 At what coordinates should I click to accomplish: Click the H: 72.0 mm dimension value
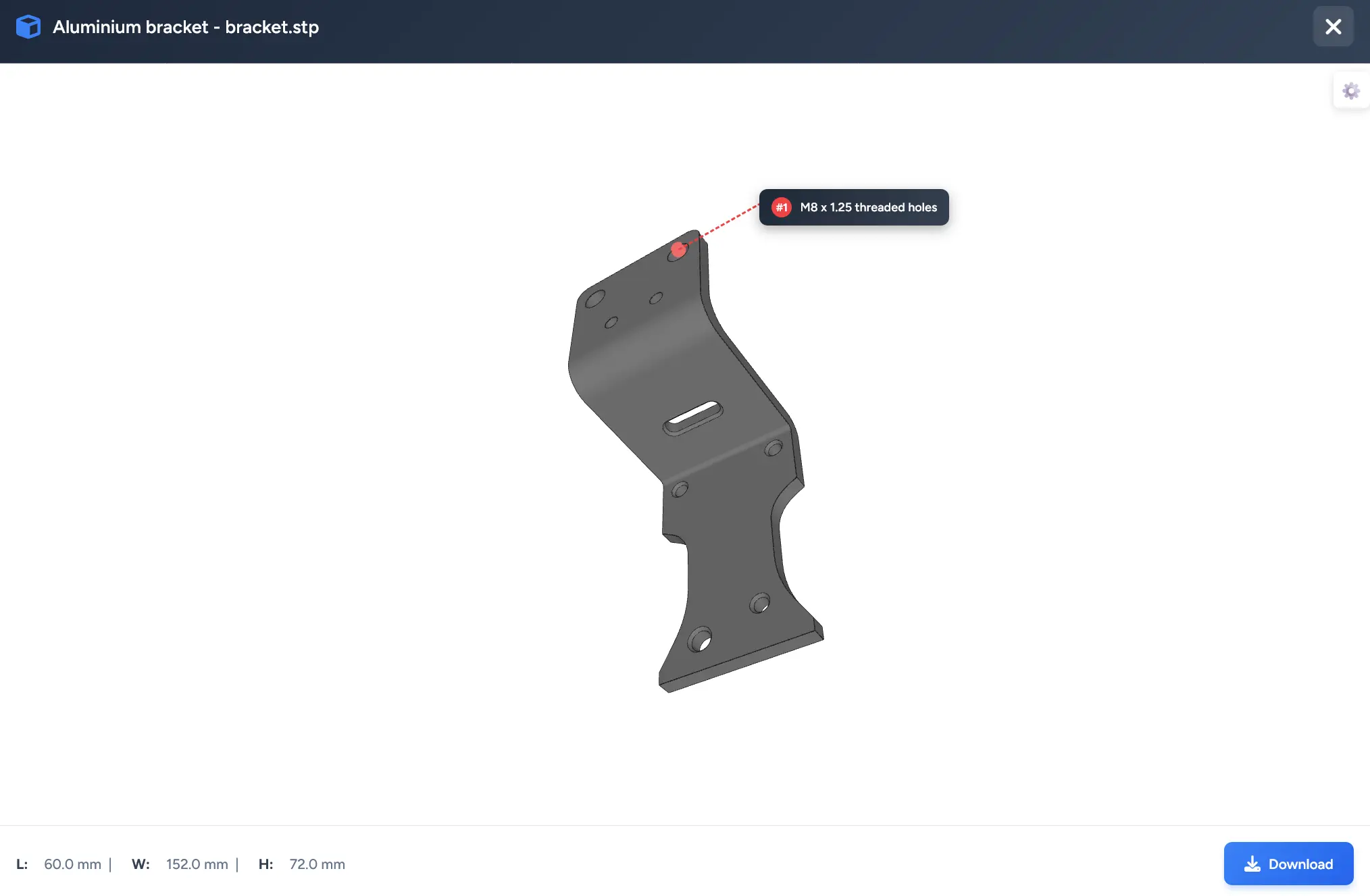tap(317, 864)
